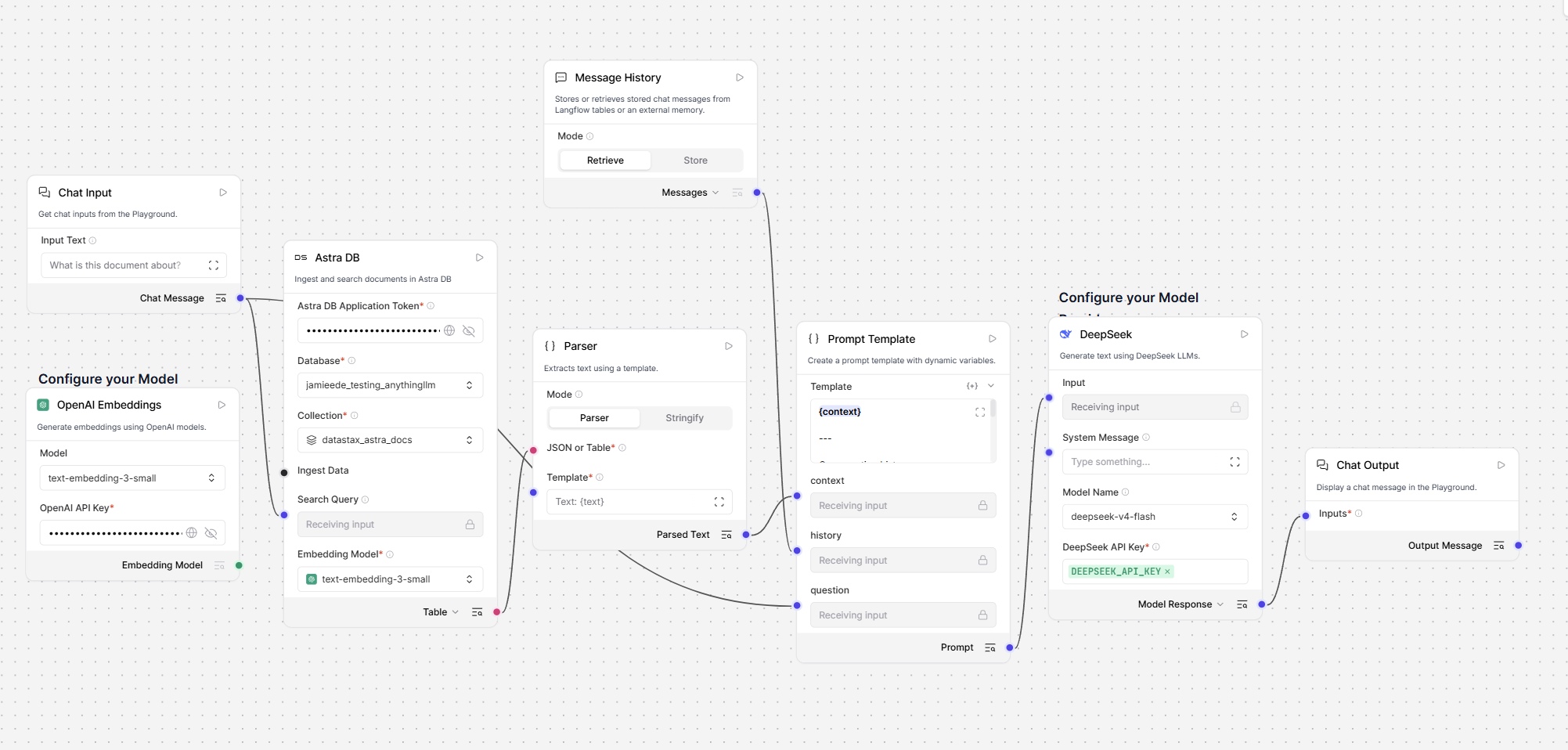Run the DeepSeek component play icon
The image size is (1568, 750).
point(1245,334)
